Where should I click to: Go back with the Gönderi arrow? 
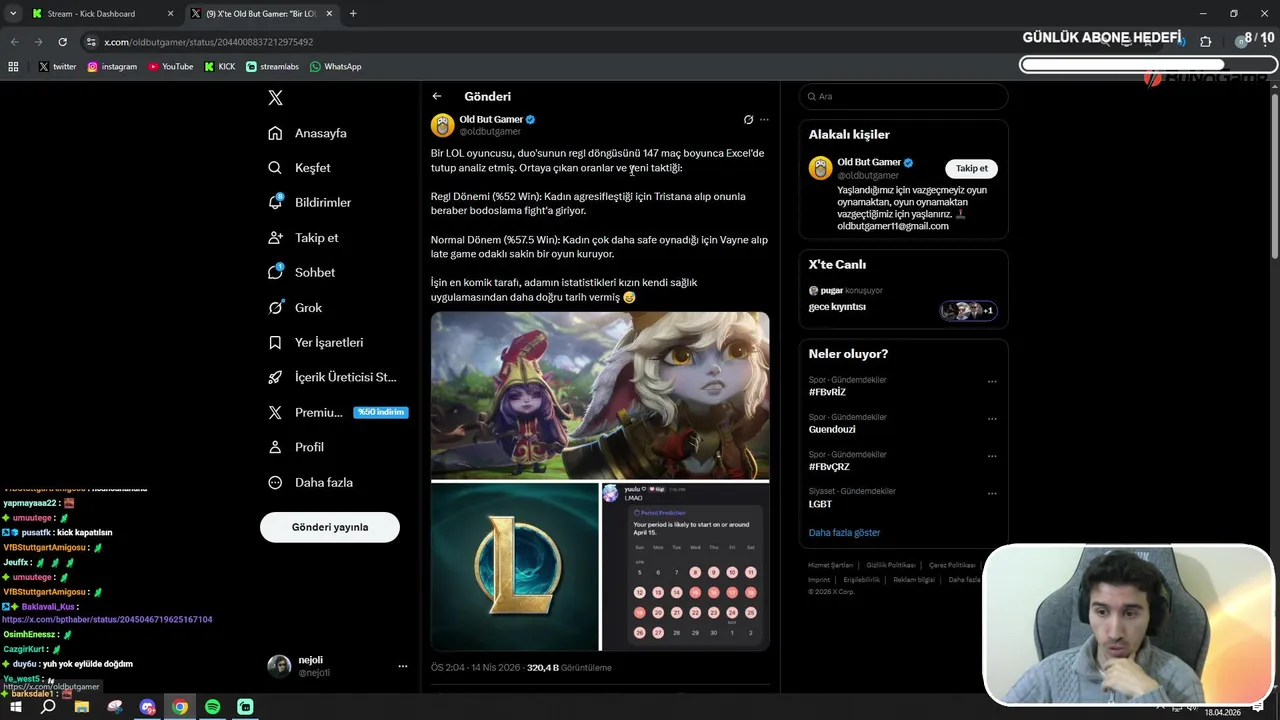(x=437, y=96)
